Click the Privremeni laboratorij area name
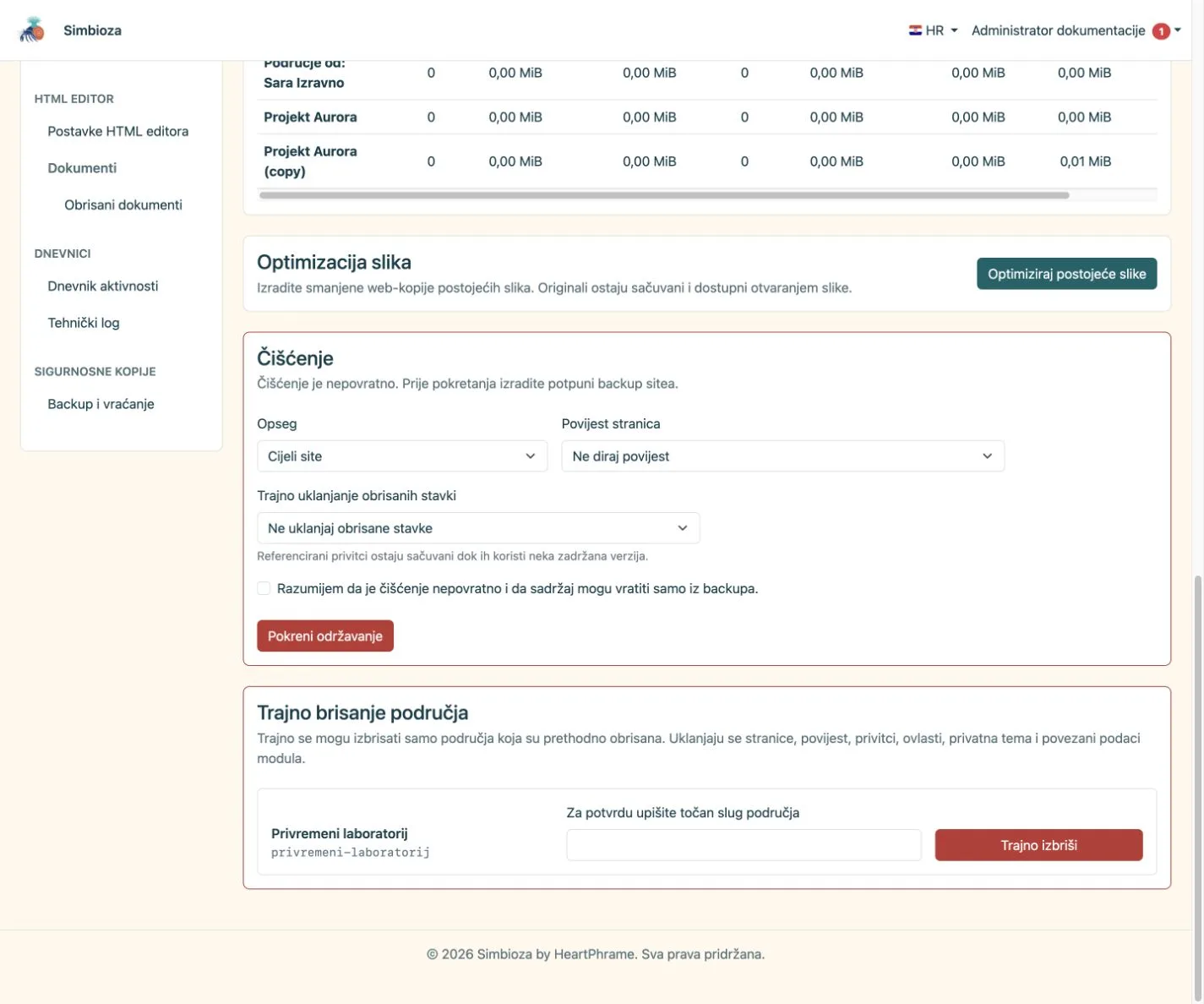Viewport: 1204px width, 1004px height. [340, 833]
